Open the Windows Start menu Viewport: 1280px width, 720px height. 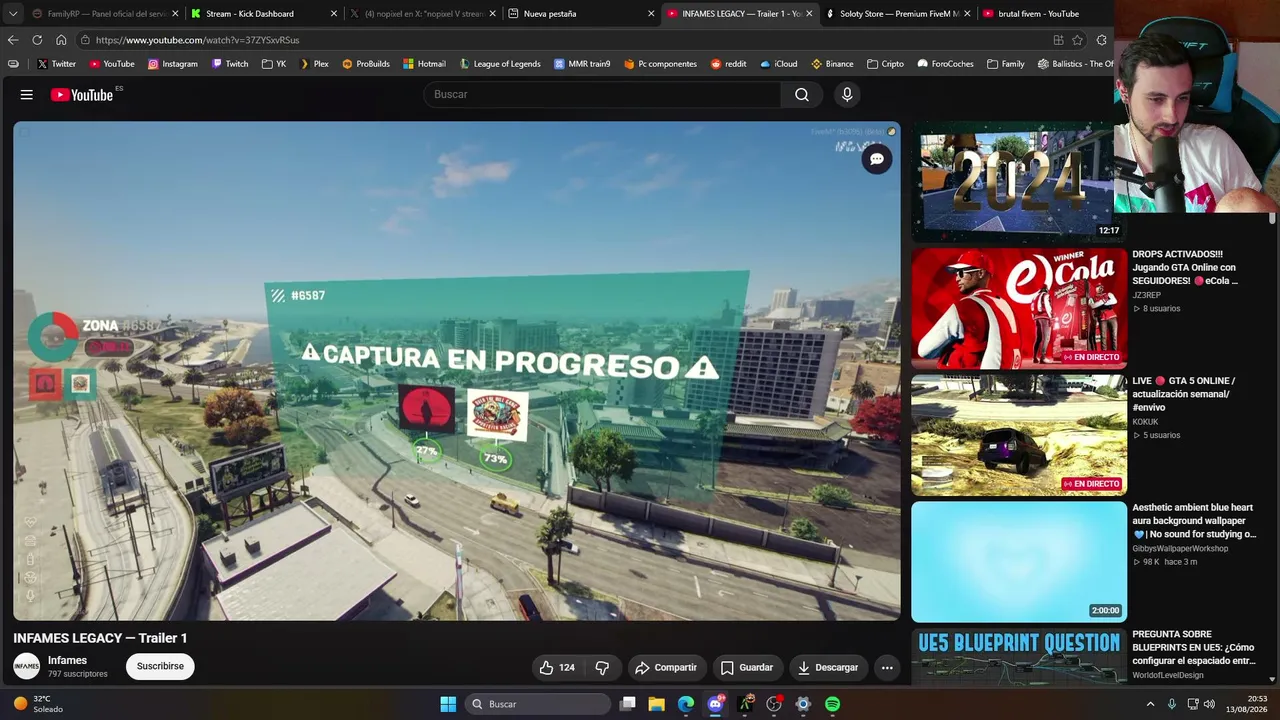448,704
